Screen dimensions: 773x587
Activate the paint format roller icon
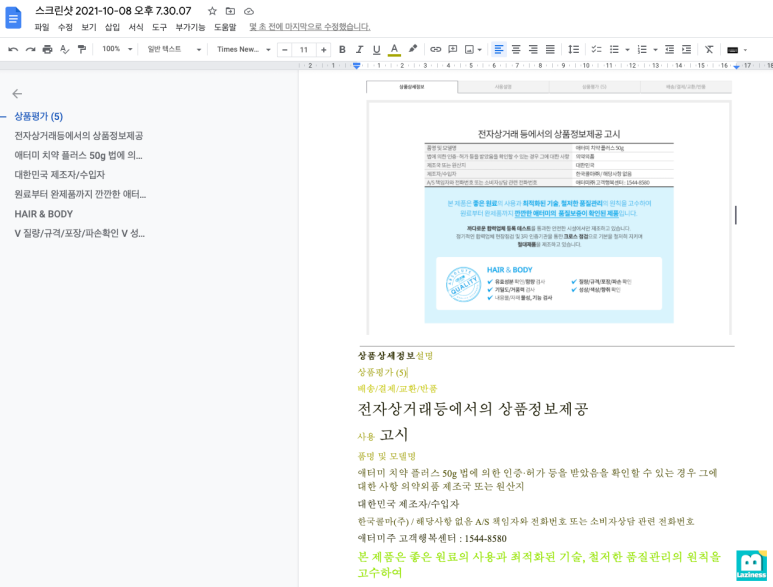click(82, 49)
